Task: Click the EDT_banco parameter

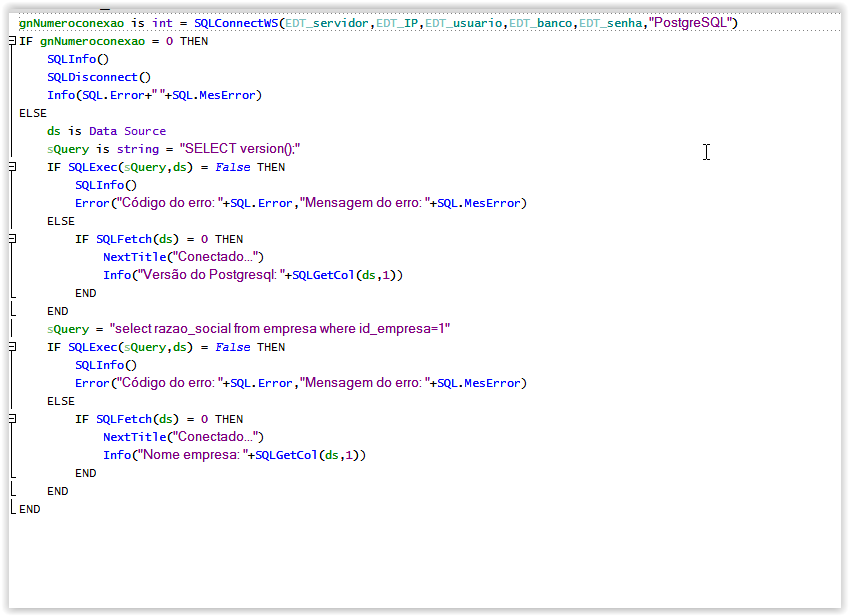Action: (540, 23)
